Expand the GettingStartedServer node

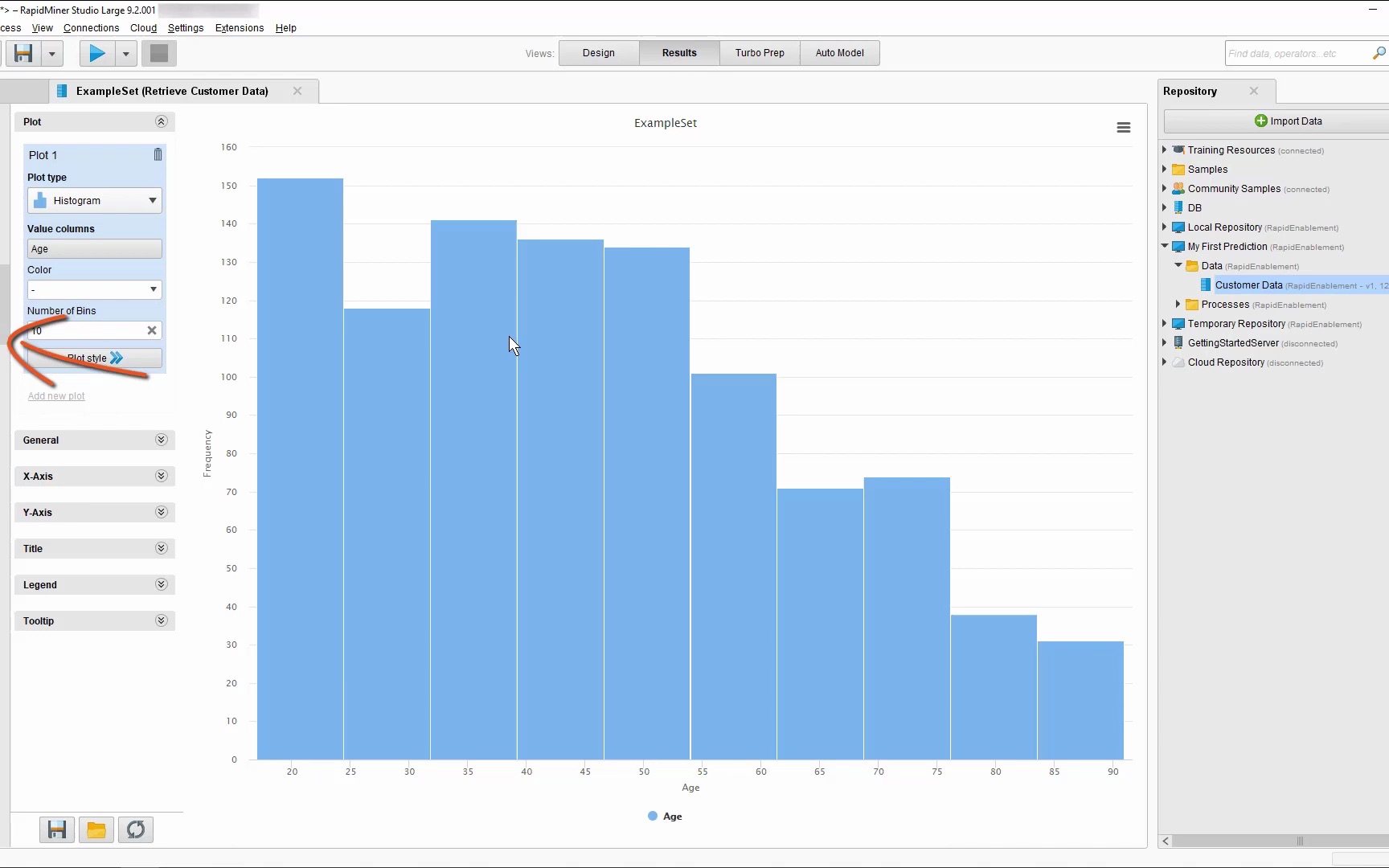point(1164,343)
